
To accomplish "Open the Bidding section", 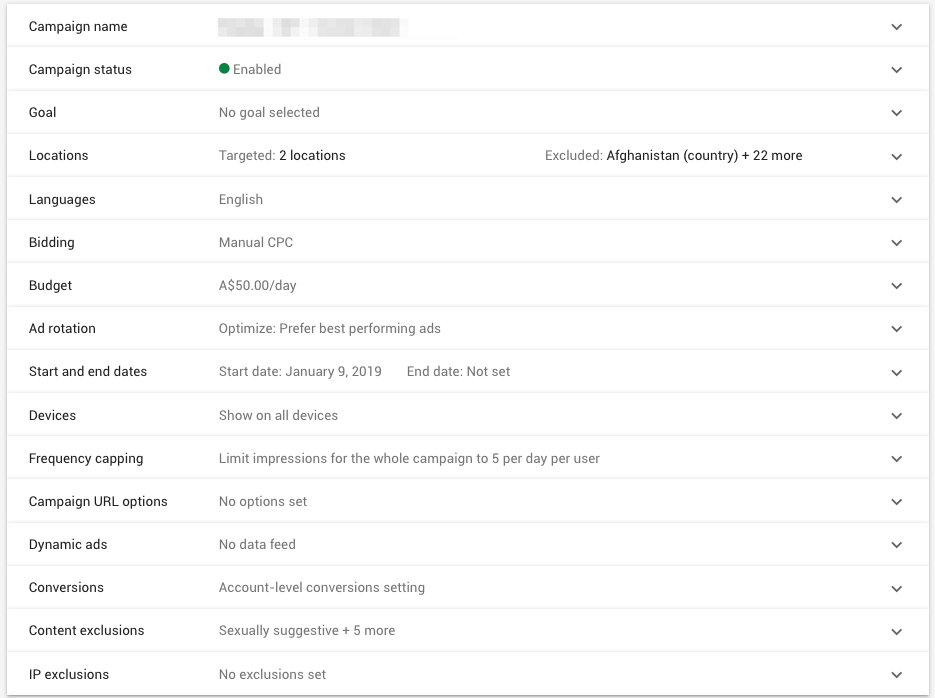I will click(x=896, y=242).
